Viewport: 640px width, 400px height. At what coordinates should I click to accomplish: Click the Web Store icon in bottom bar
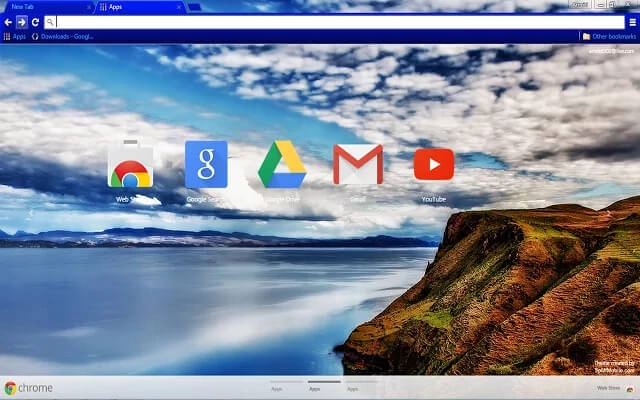coord(630,389)
